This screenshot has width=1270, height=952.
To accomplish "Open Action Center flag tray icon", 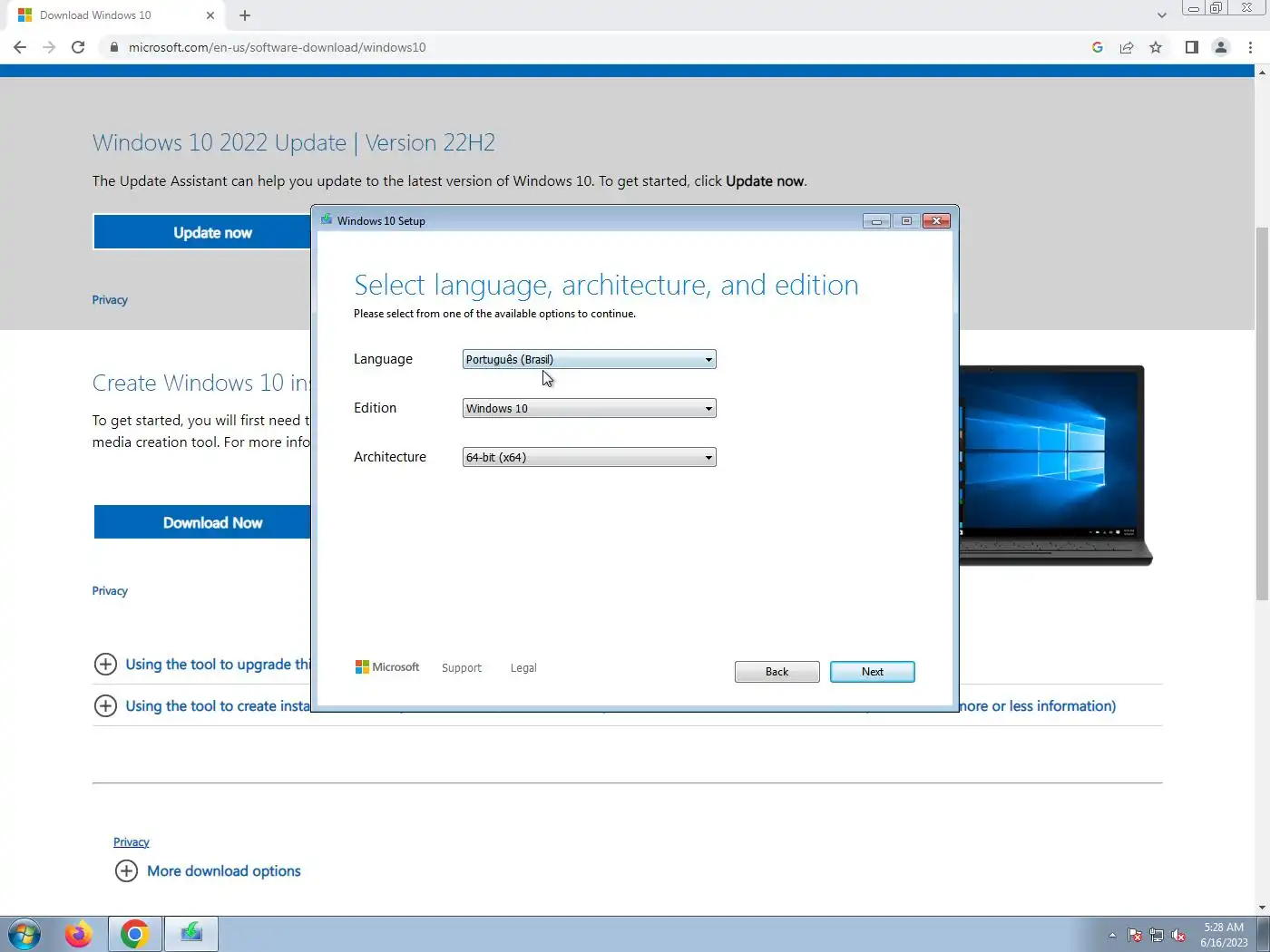I will (x=1135, y=935).
